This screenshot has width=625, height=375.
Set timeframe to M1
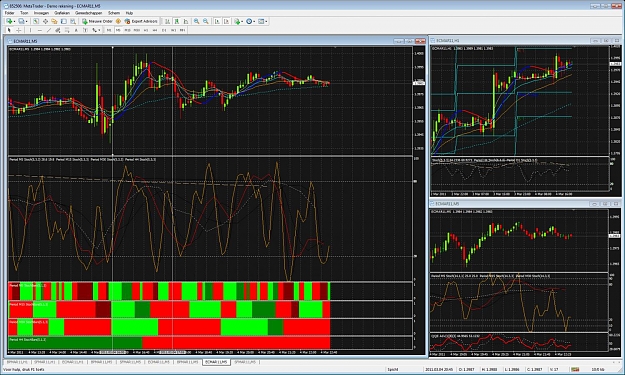[x=109, y=30]
